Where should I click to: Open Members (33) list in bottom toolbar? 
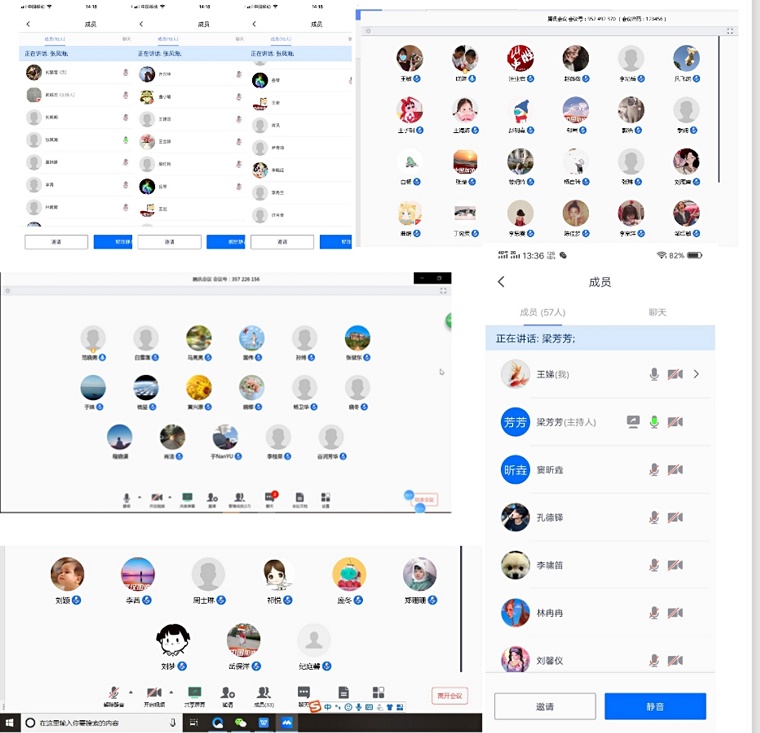pos(264,692)
